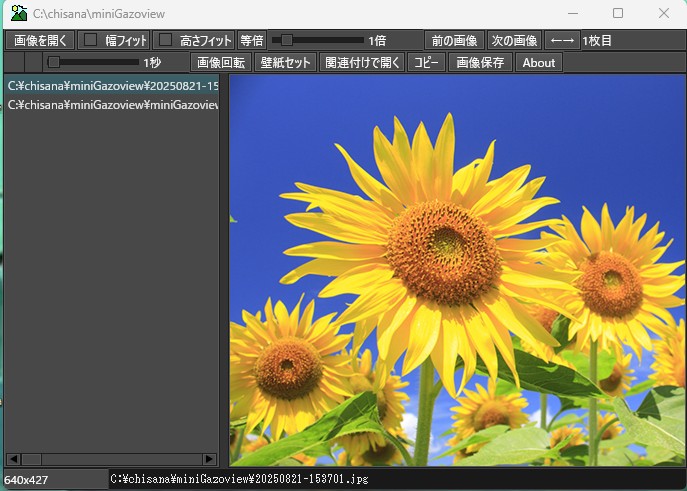Reset zoom with the 等倍 button
The width and height of the screenshot is (687, 491).
[251, 41]
